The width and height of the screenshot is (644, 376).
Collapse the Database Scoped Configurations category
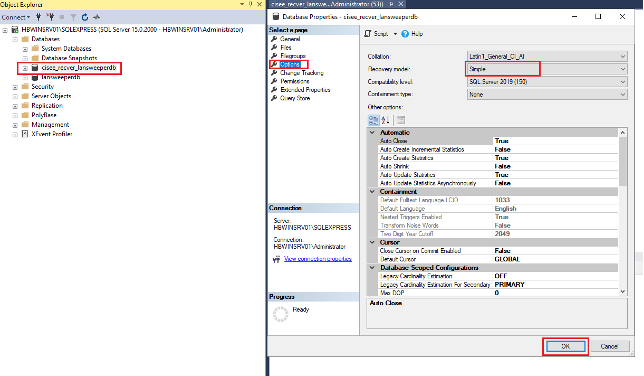(x=373, y=268)
